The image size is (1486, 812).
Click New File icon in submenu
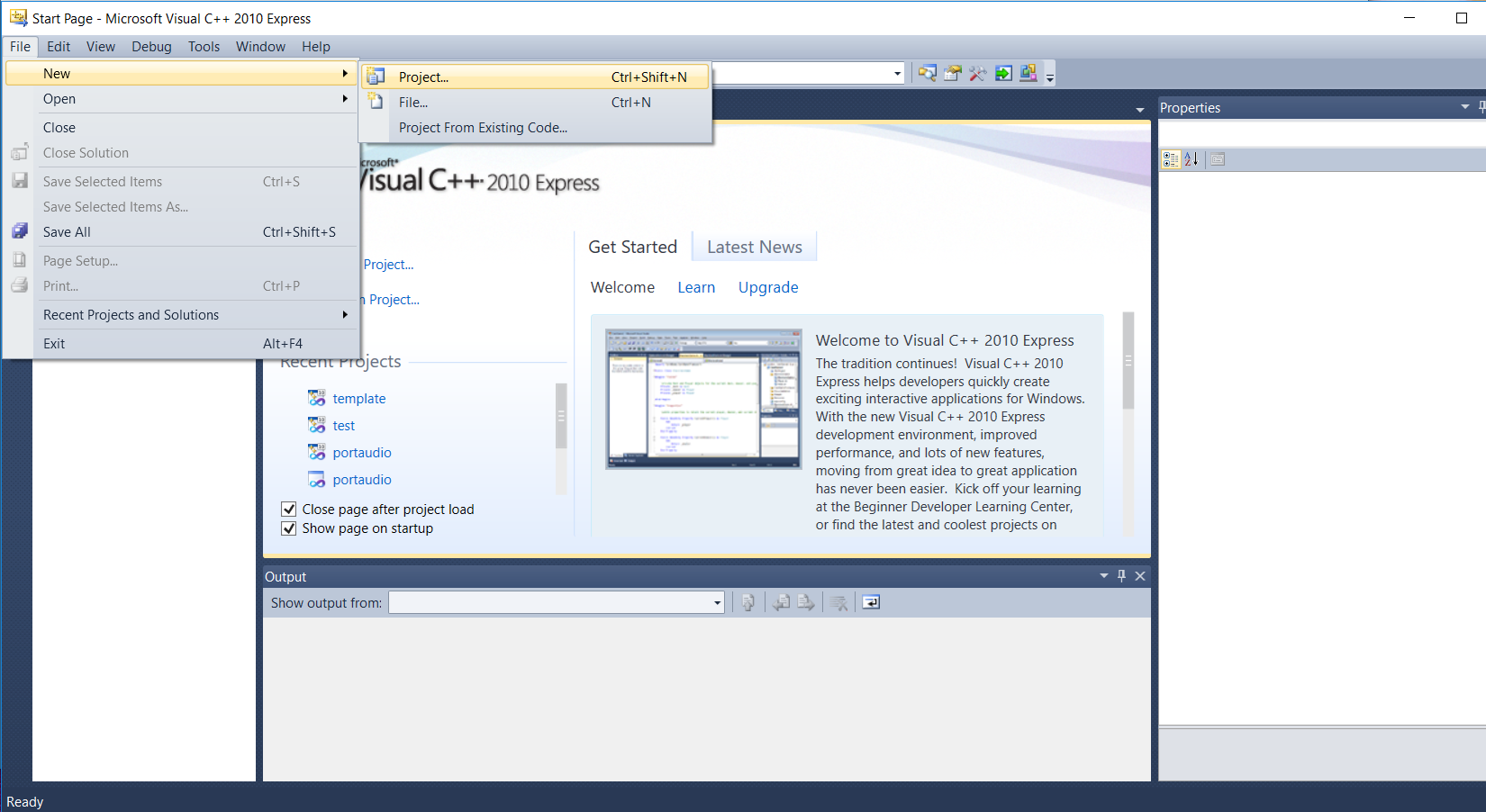click(x=376, y=102)
